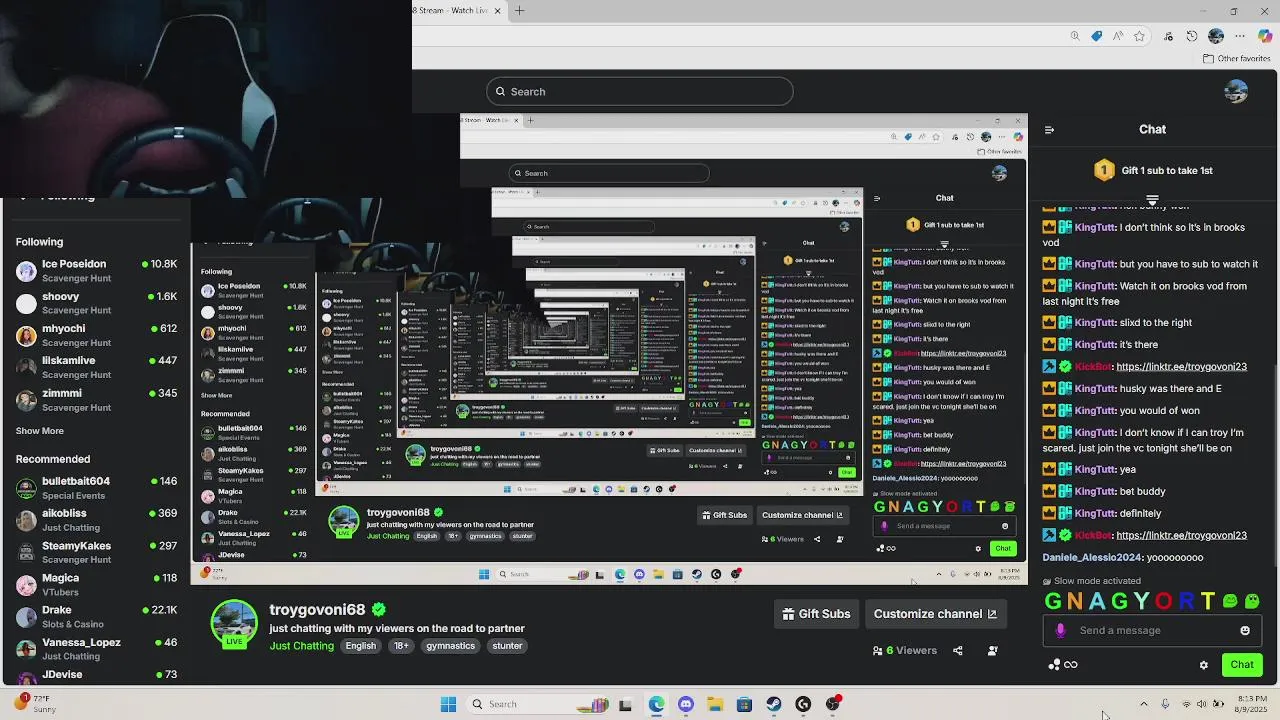Click the 18+ tag under the stream title
The height and width of the screenshot is (720, 1280).
(x=401, y=646)
